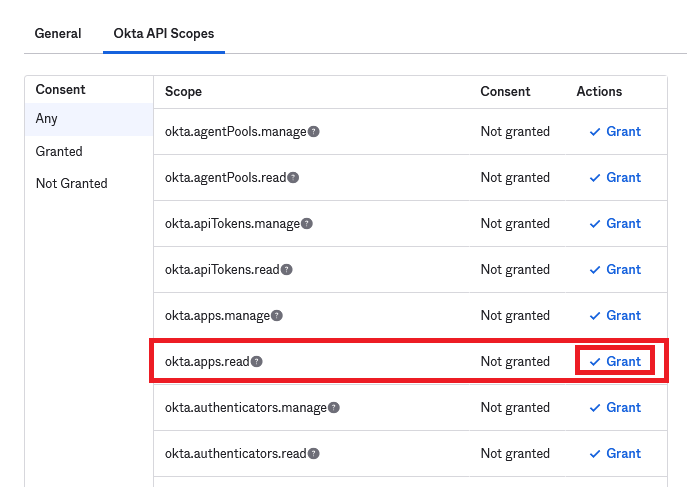Viewport: 687px width, 487px height.
Task: Click info icon next to okta.apiTokens.manage
Action: click(x=307, y=224)
